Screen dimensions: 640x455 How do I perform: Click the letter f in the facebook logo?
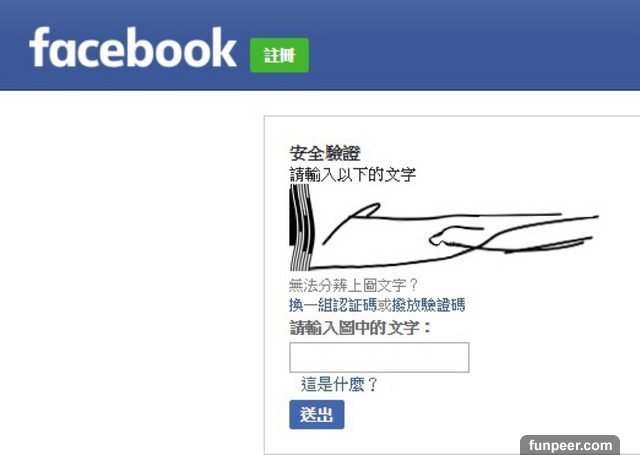[x=39, y=47]
